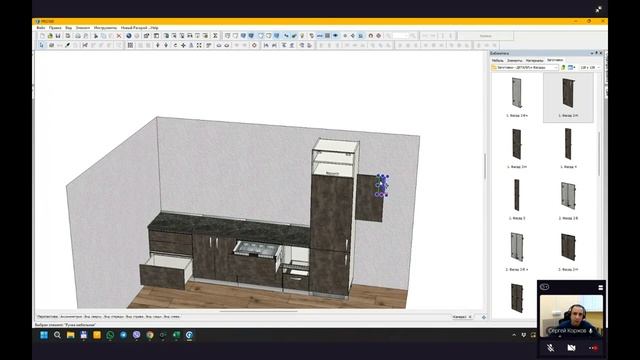This screenshot has width=640, height=360.
Task: Switch to Перспектива view tab
Action: tap(47, 317)
